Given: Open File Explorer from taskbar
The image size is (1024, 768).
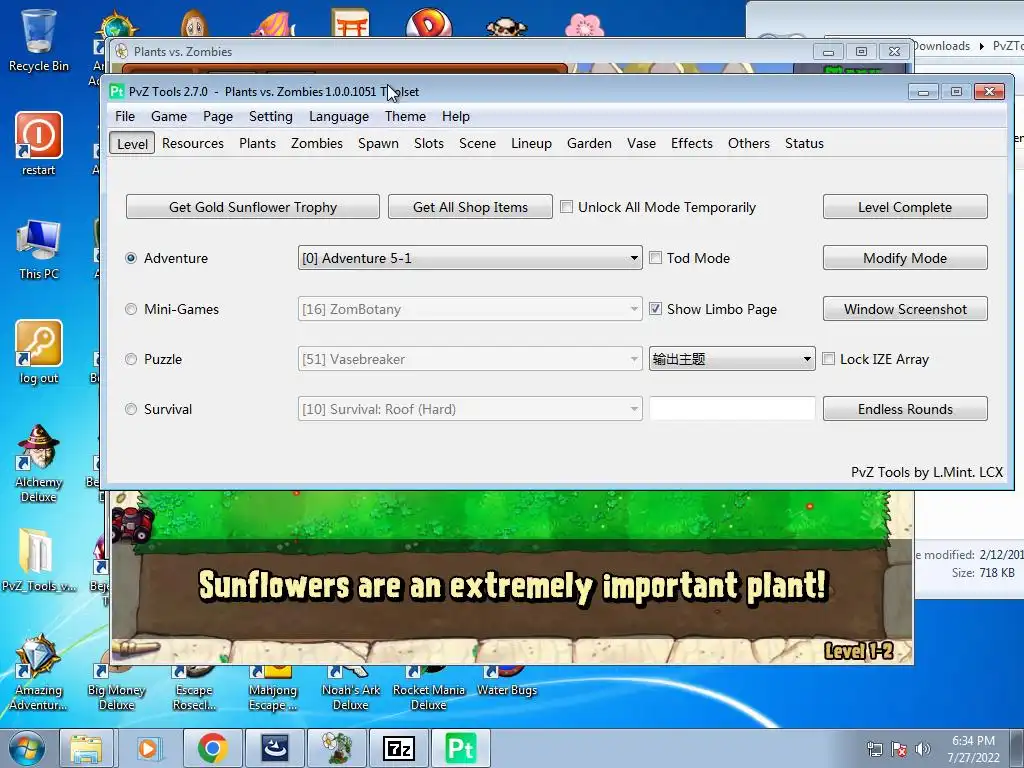Looking at the screenshot, I should click(x=86, y=748).
